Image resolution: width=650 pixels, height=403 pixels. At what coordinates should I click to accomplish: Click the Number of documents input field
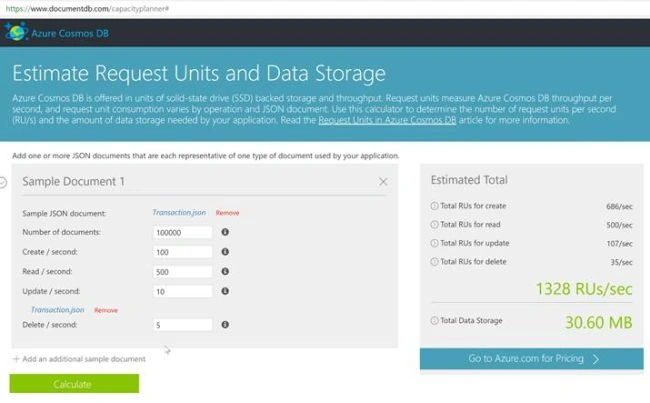pos(182,232)
